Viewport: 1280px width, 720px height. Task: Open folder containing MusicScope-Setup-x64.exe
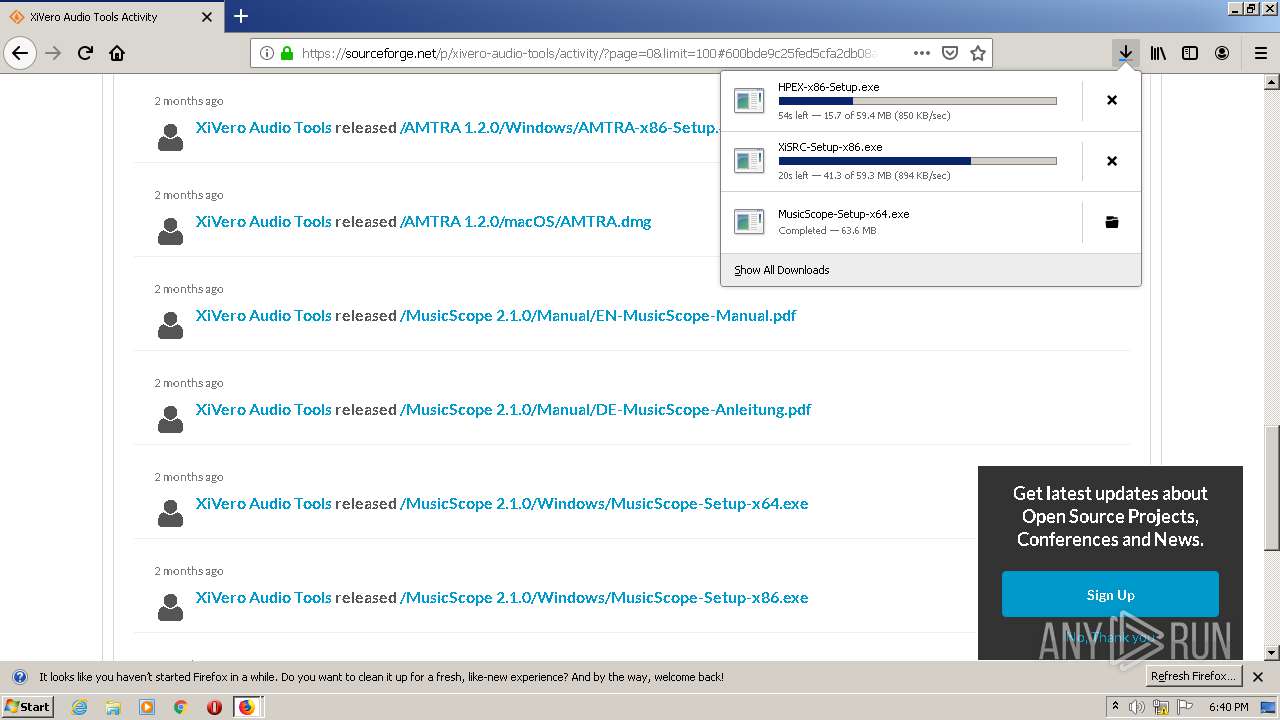point(1112,222)
